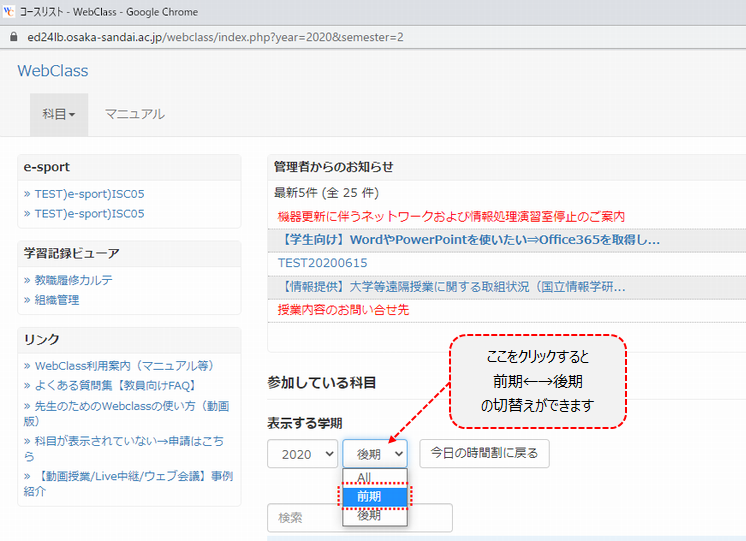Click the padlock icon in address bar

pyautogui.click(x=12, y=36)
